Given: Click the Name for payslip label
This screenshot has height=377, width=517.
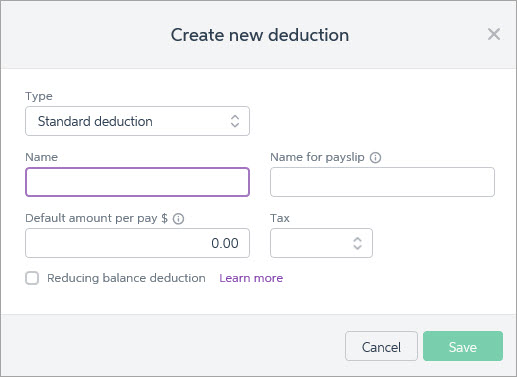Looking at the screenshot, I should (x=317, y=157).
